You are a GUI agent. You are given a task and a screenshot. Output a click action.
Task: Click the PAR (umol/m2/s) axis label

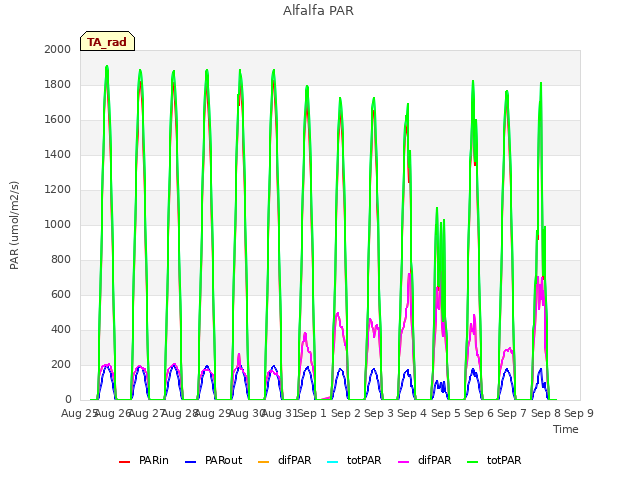(x=14, y=225)
